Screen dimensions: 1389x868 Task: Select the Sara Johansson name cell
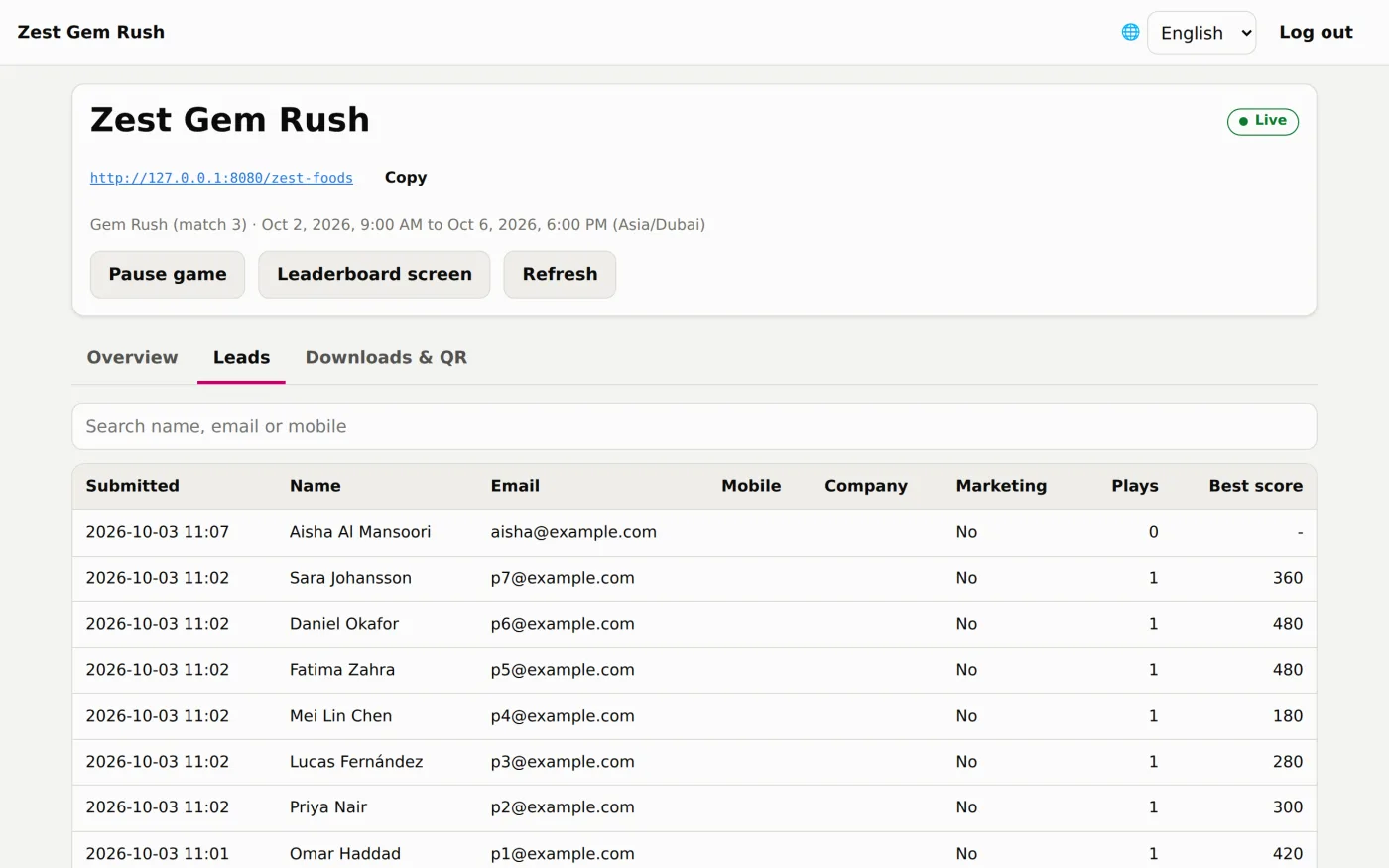tap(350, 578)
